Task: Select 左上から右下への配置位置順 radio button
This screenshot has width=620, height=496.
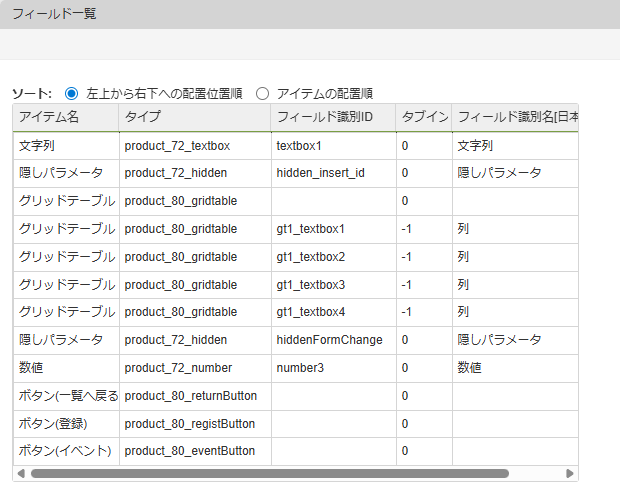Action: [x=71, y=93]
